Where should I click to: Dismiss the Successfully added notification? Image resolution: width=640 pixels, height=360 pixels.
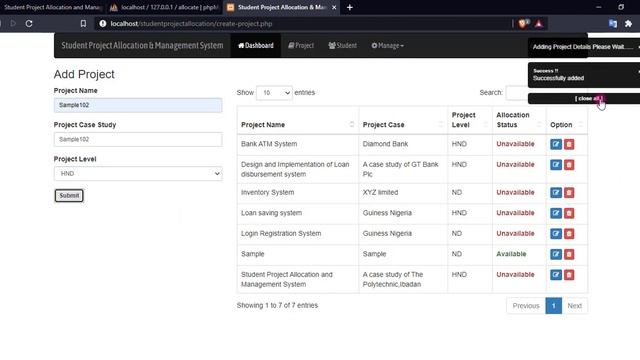coord(639,71)
